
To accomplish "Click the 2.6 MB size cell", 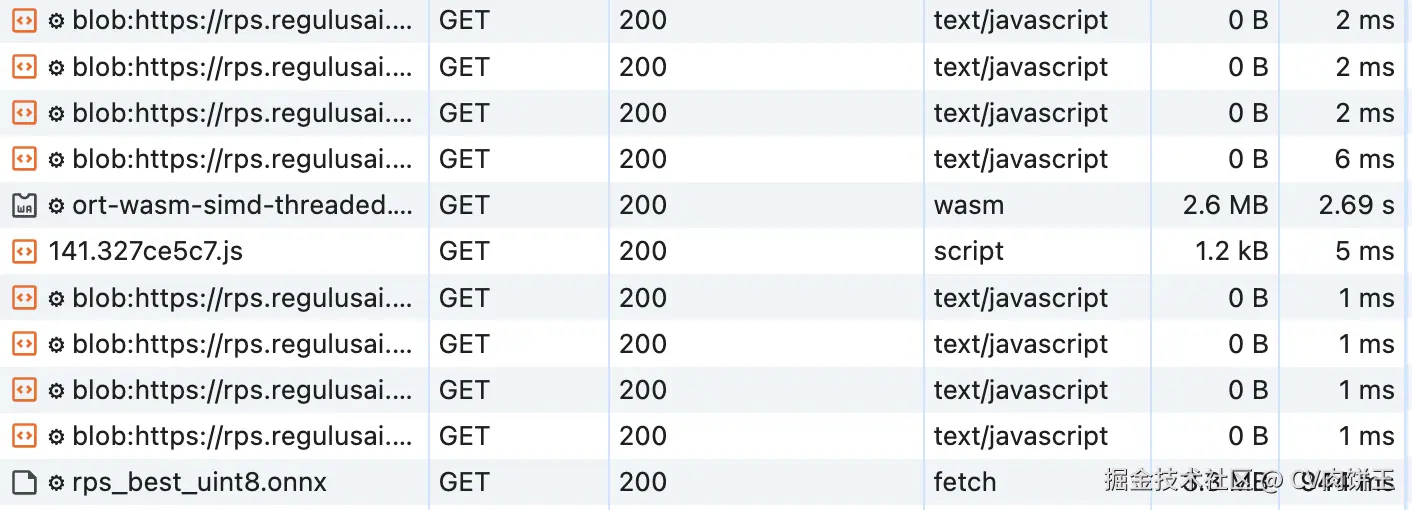I will tap(1225, 205).
